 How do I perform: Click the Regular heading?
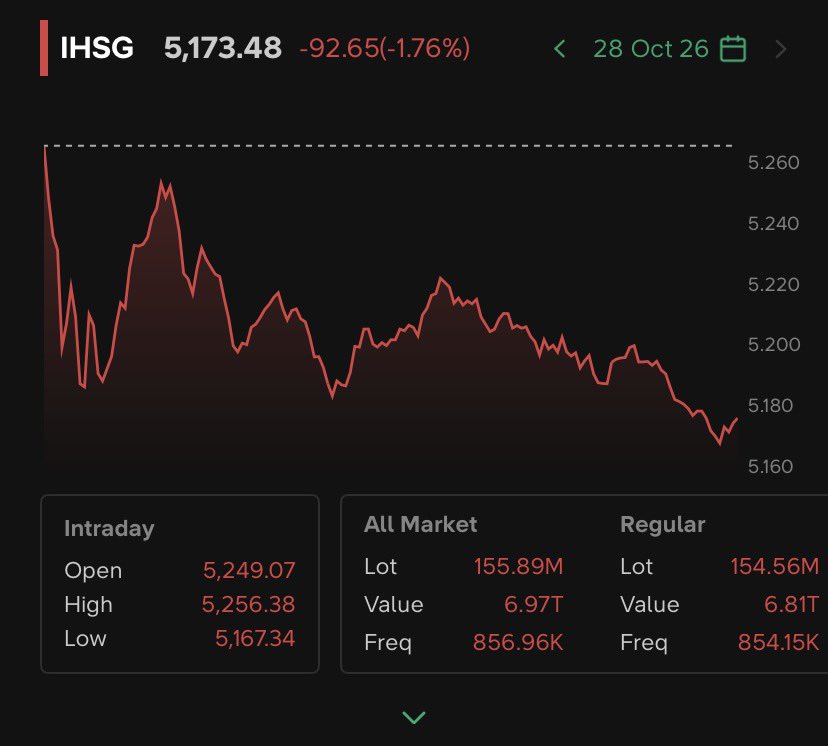tap(663, 525)
